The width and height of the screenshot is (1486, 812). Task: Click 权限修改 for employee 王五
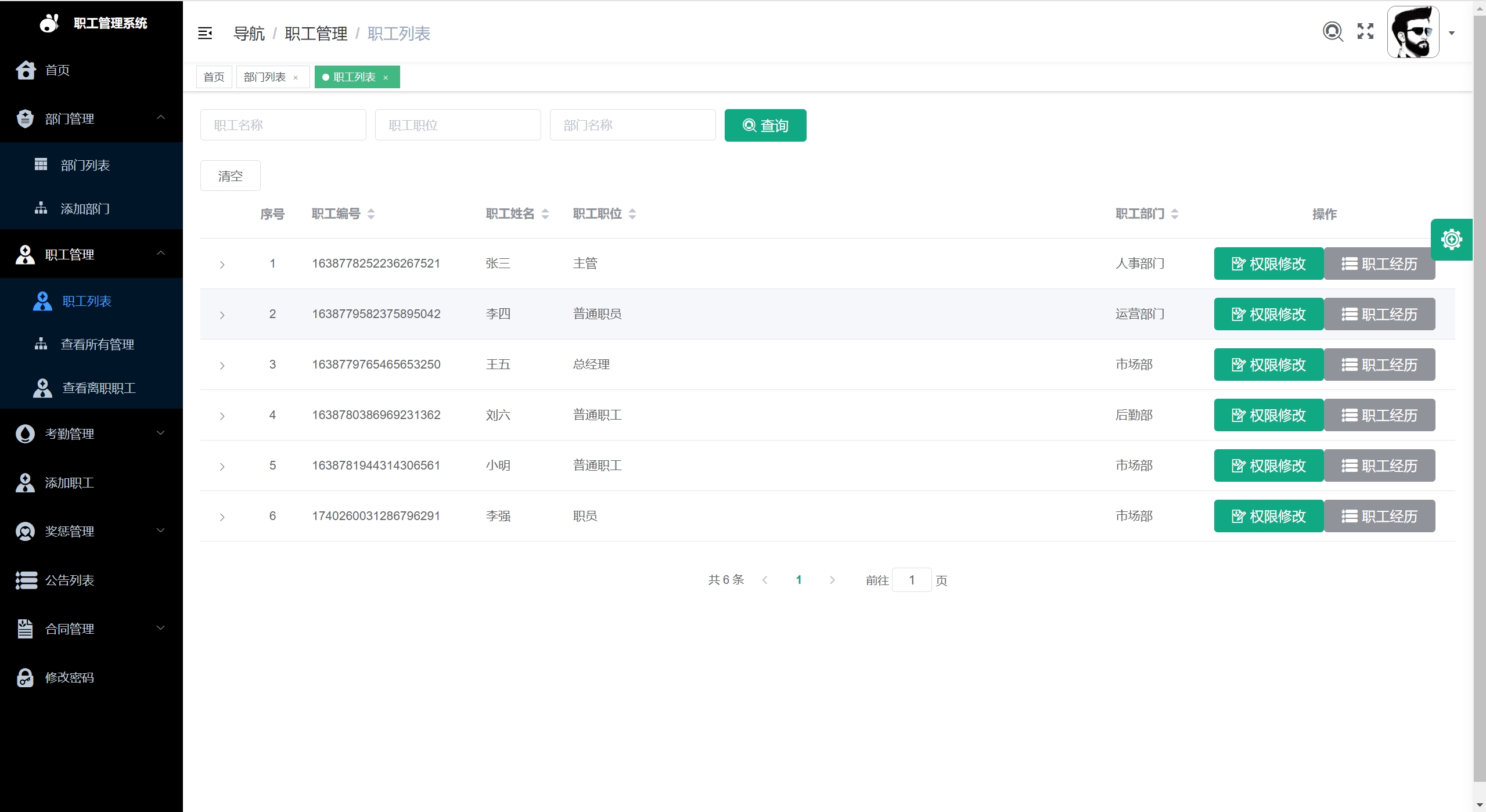point(1268,365)
